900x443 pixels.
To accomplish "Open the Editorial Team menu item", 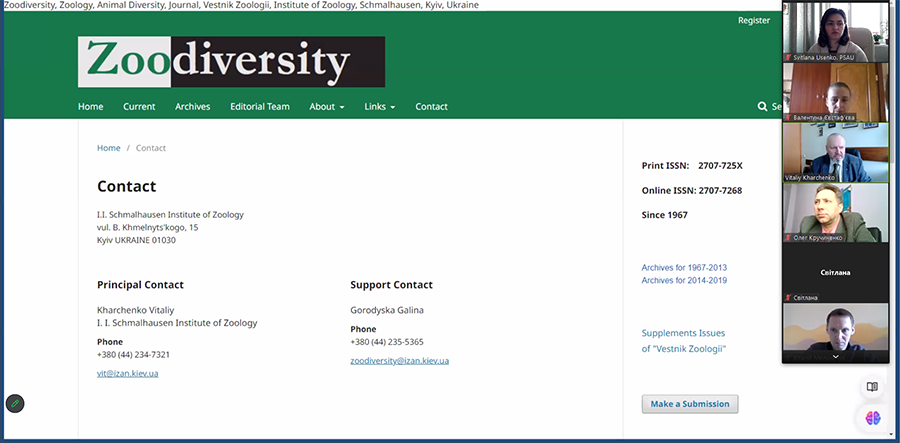I will point(259,107).
